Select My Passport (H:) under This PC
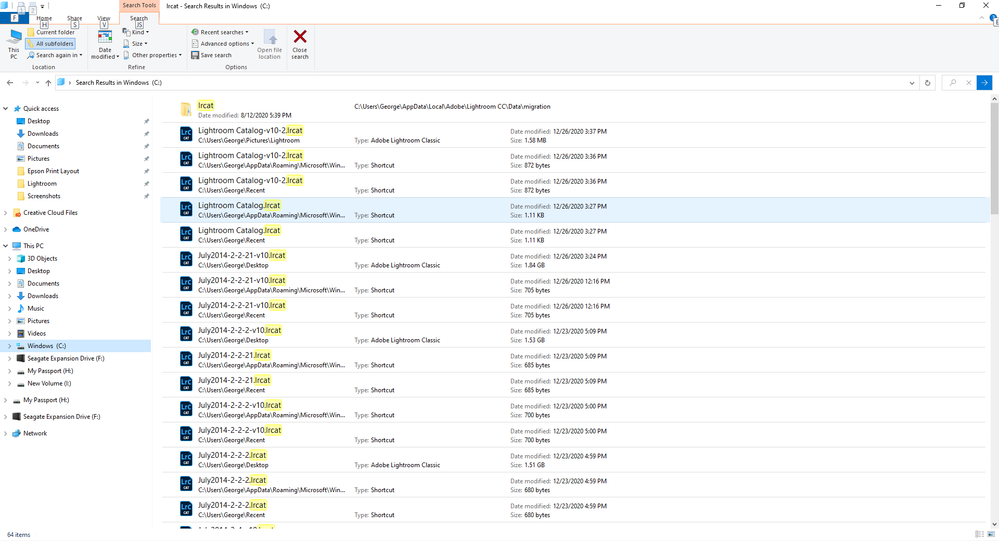This screenshot has height=541, width=999. click(x=50, y=371)
